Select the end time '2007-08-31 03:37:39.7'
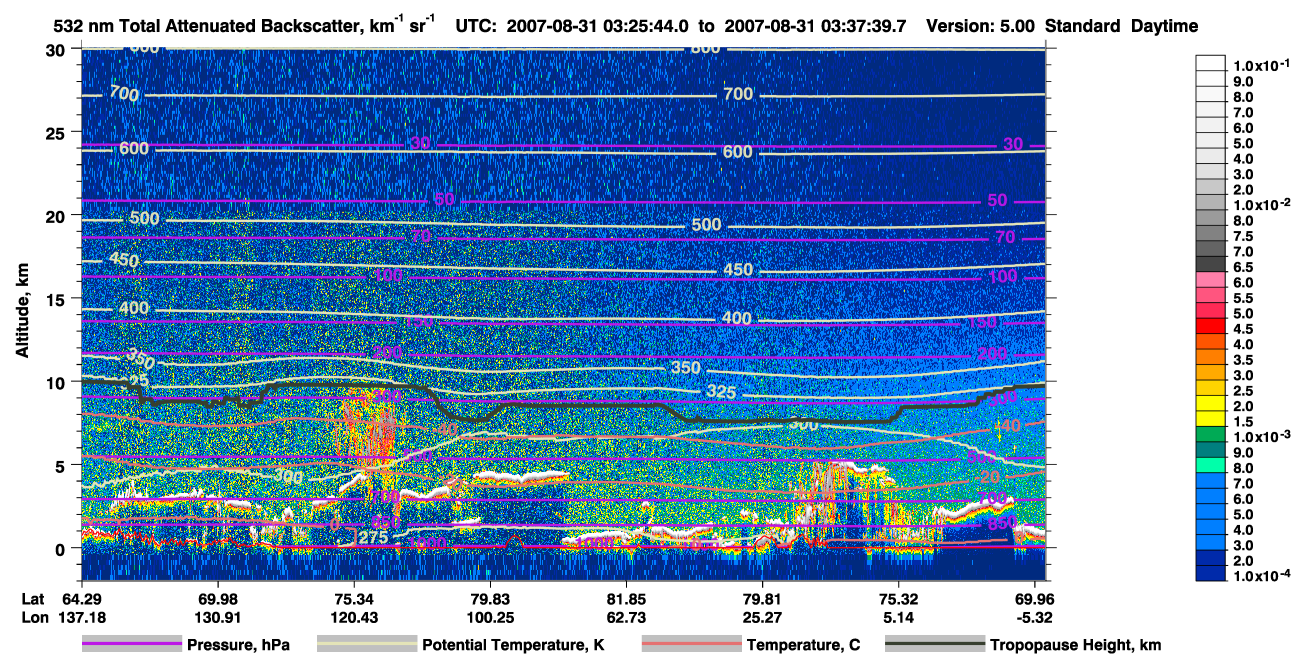 (815, 27)
